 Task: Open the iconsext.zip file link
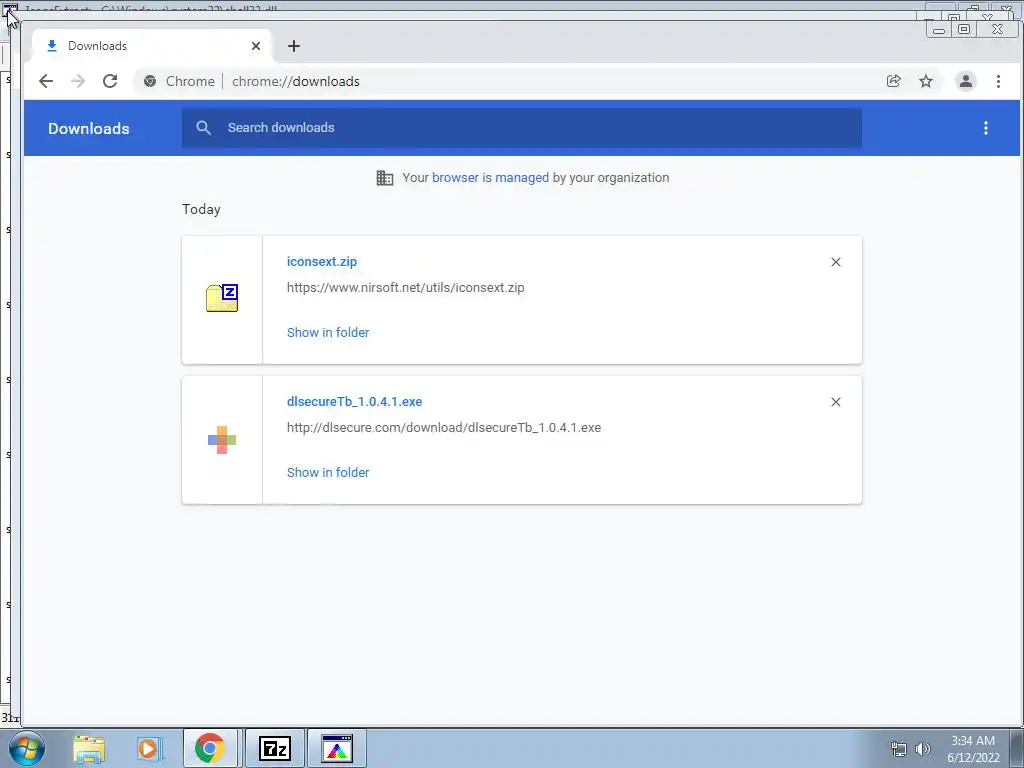[322, 261]
